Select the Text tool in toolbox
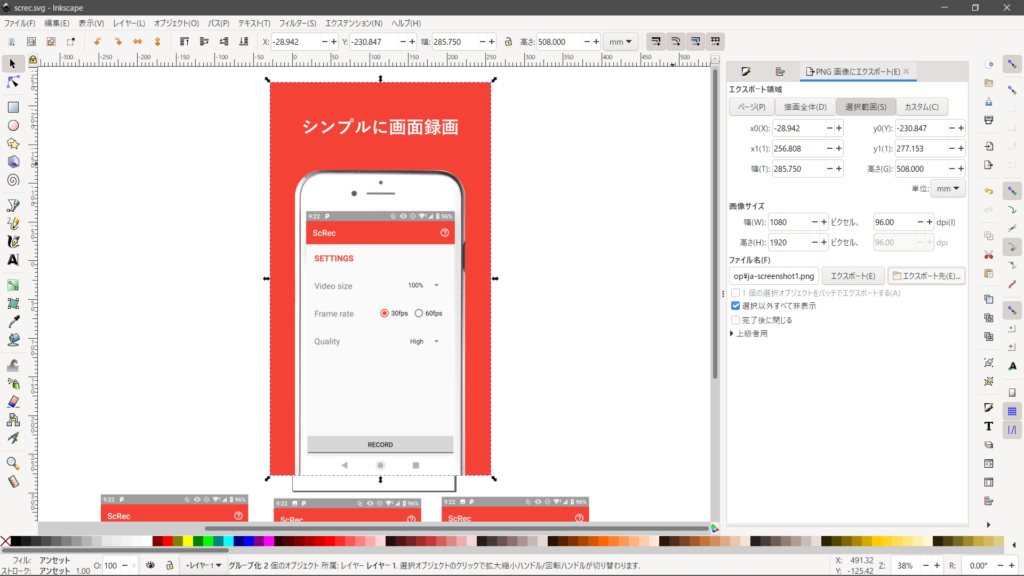The height and width of the screenshot is (576, 1024). pyautogui.click(x=13, y=260)
